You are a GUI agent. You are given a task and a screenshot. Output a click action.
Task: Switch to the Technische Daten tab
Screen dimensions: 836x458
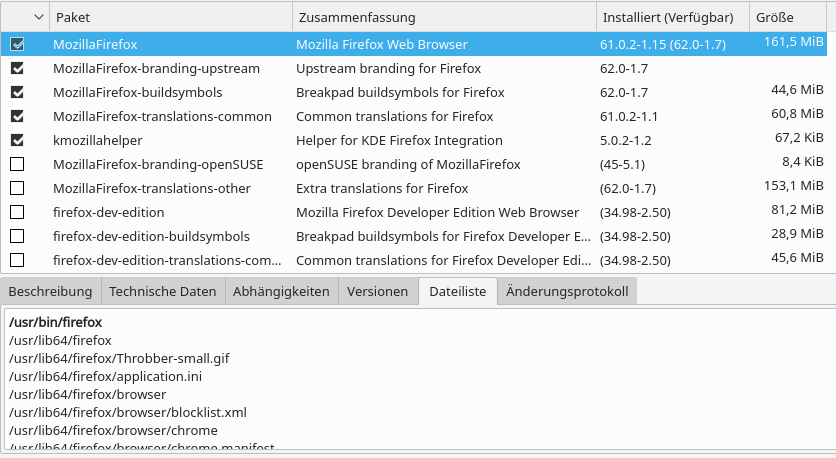click(x=163, y=292)
